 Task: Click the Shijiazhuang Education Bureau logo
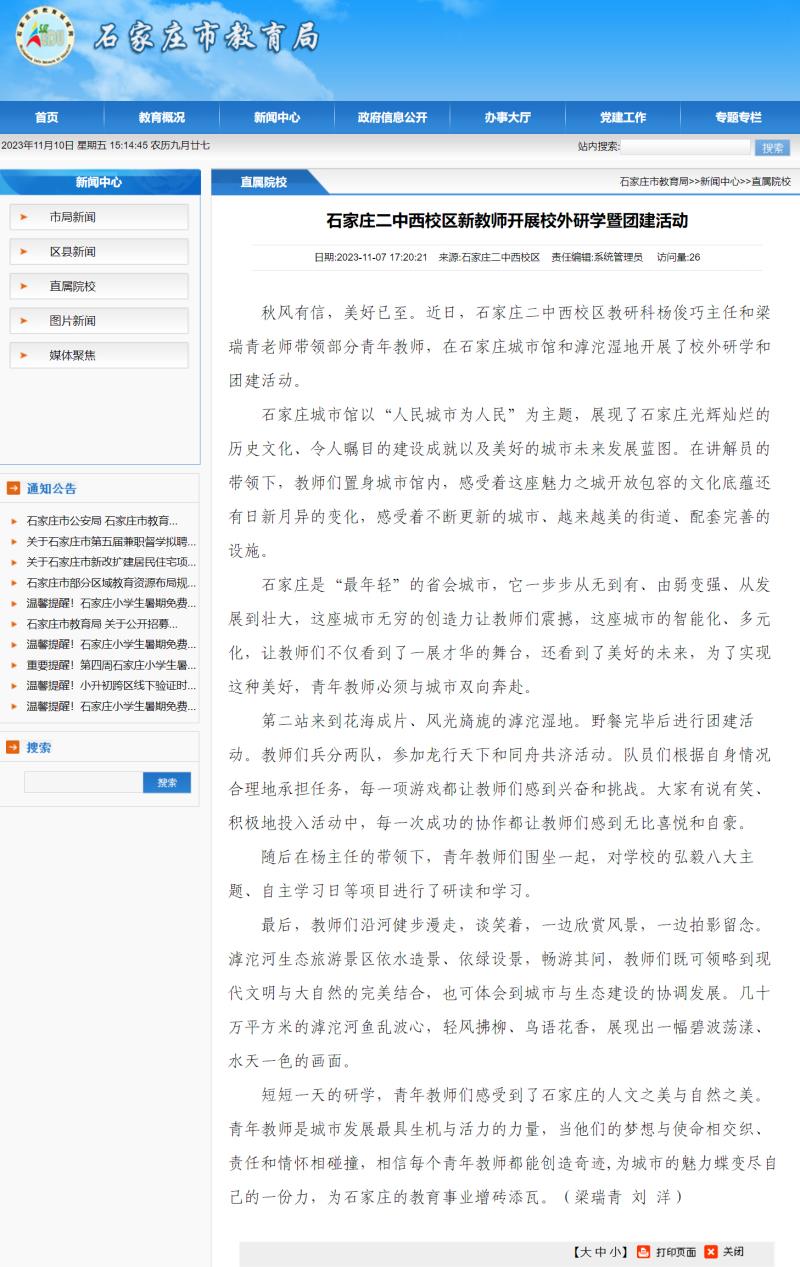point(44,37)
